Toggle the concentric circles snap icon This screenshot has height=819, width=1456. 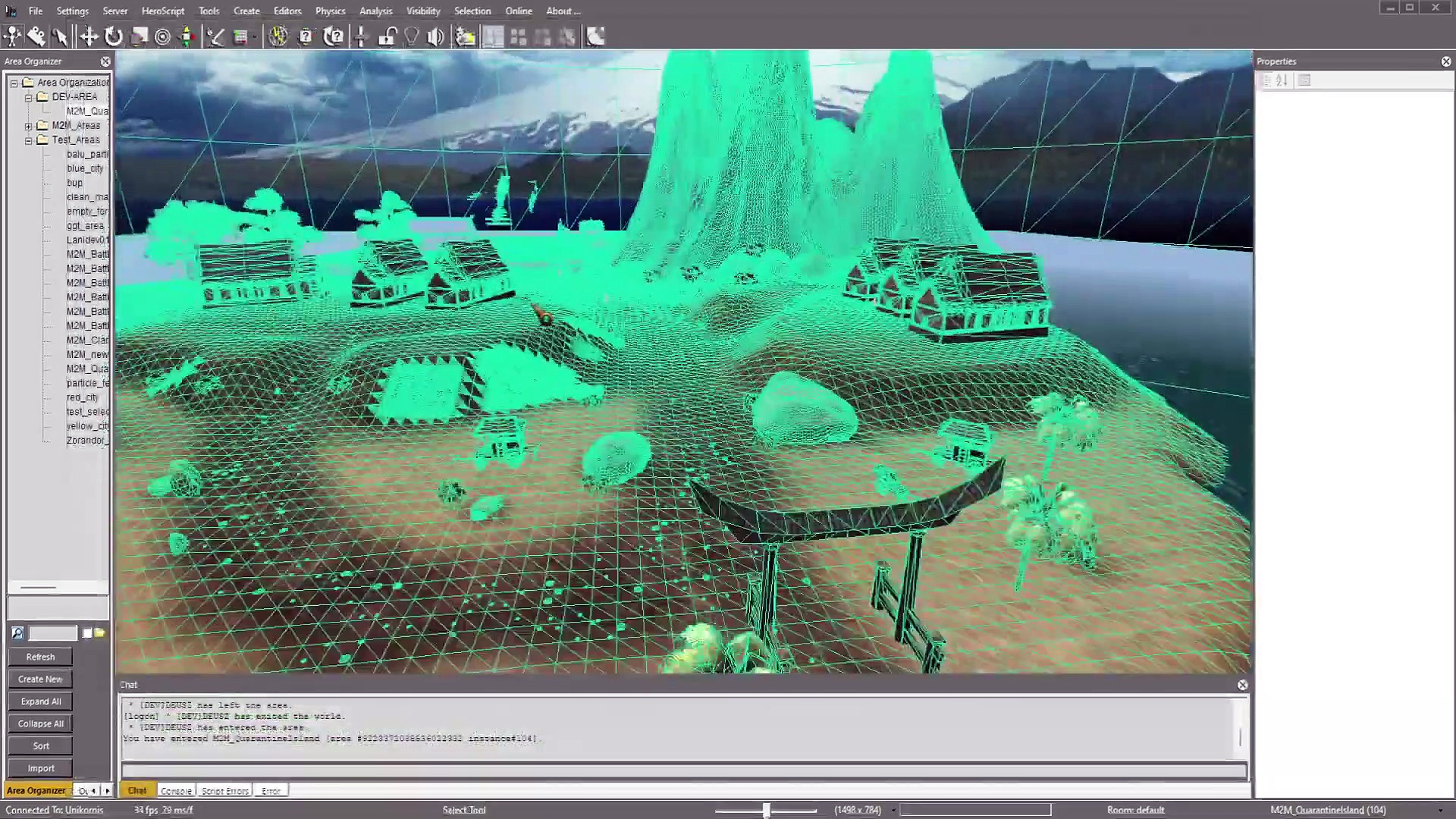tap(162, 36)
